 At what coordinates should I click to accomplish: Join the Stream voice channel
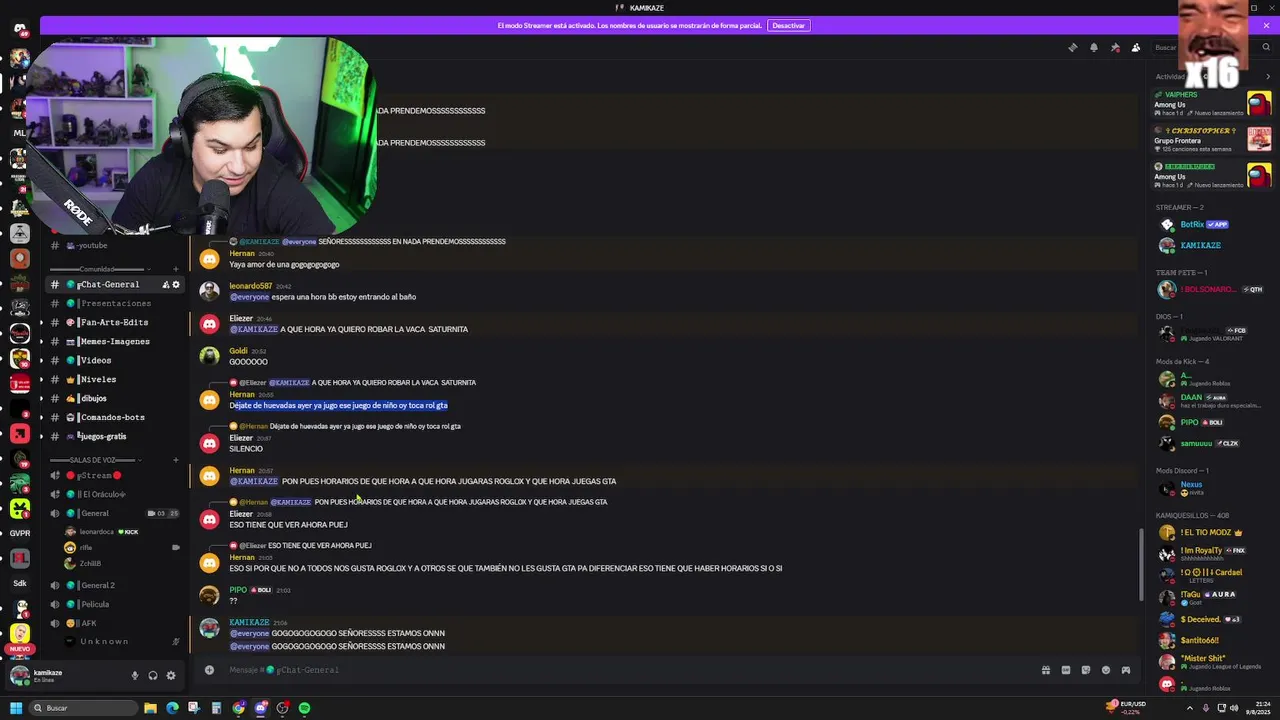(x=115, y=475)
